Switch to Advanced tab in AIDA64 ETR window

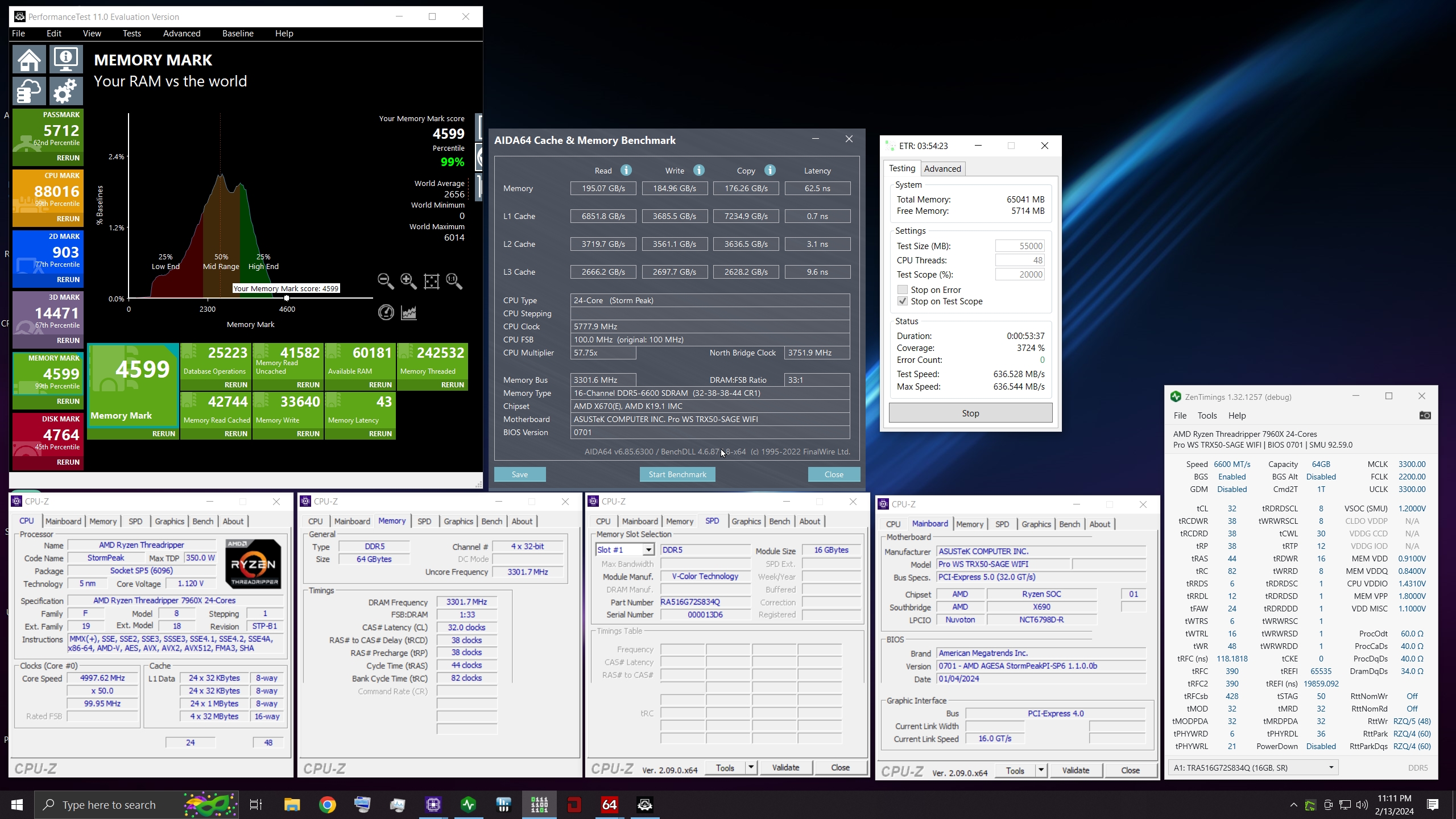tap(942, 168)
